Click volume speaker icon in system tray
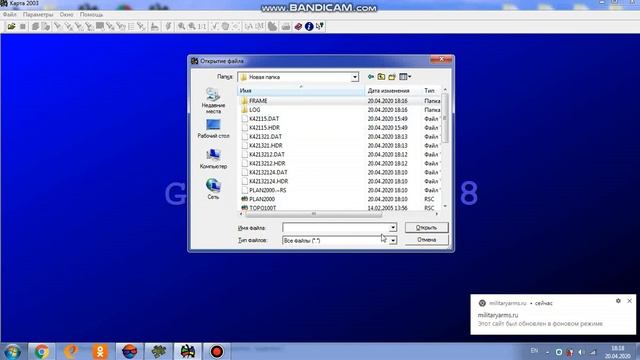Screen dimensions: 640x360 tap(581, 352)
